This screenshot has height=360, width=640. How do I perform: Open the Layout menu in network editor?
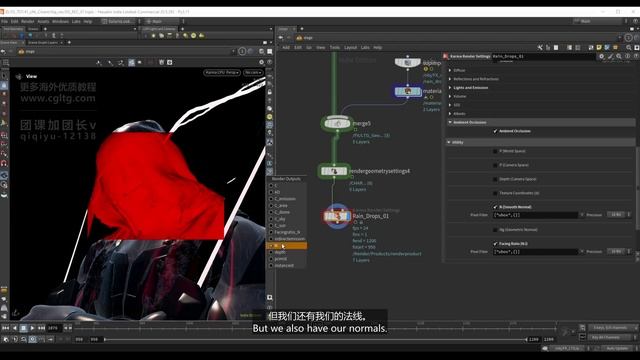click(350, 48)
